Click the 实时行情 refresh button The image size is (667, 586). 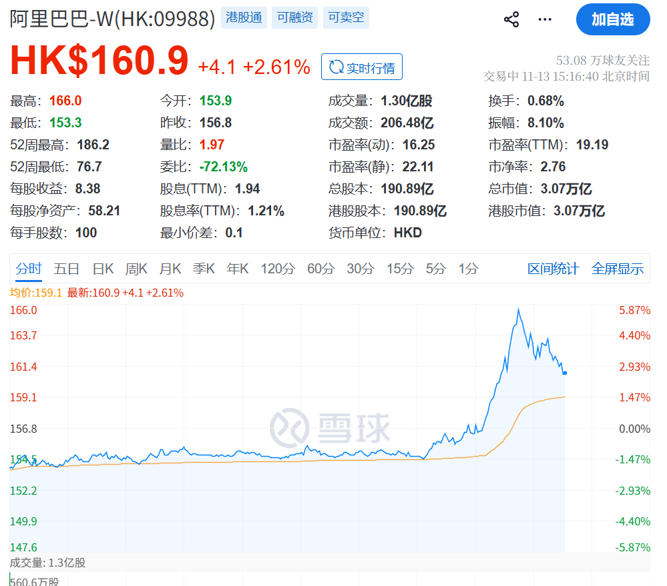pos(362,67)
